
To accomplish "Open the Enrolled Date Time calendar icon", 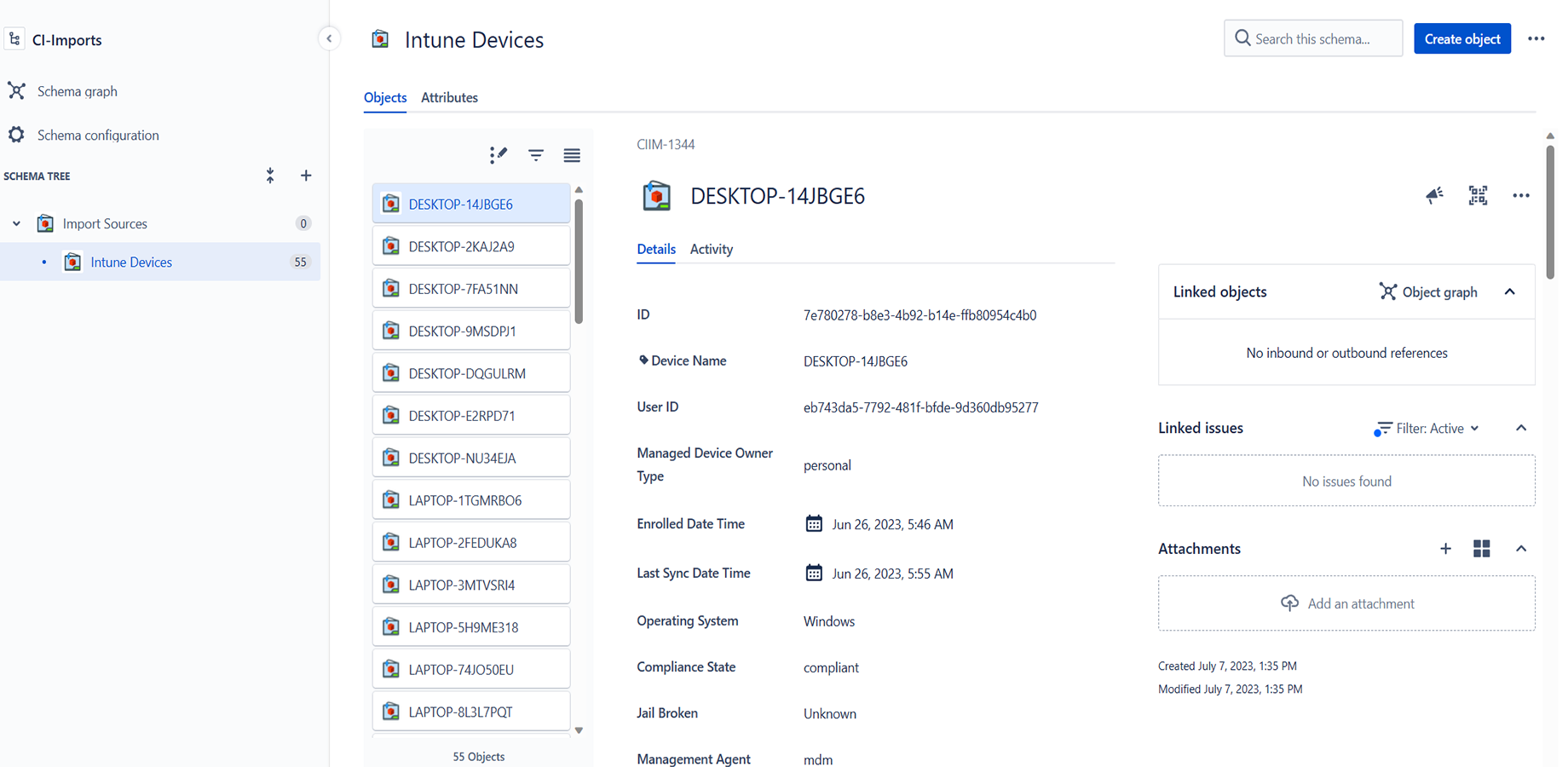I will point(814,523).
